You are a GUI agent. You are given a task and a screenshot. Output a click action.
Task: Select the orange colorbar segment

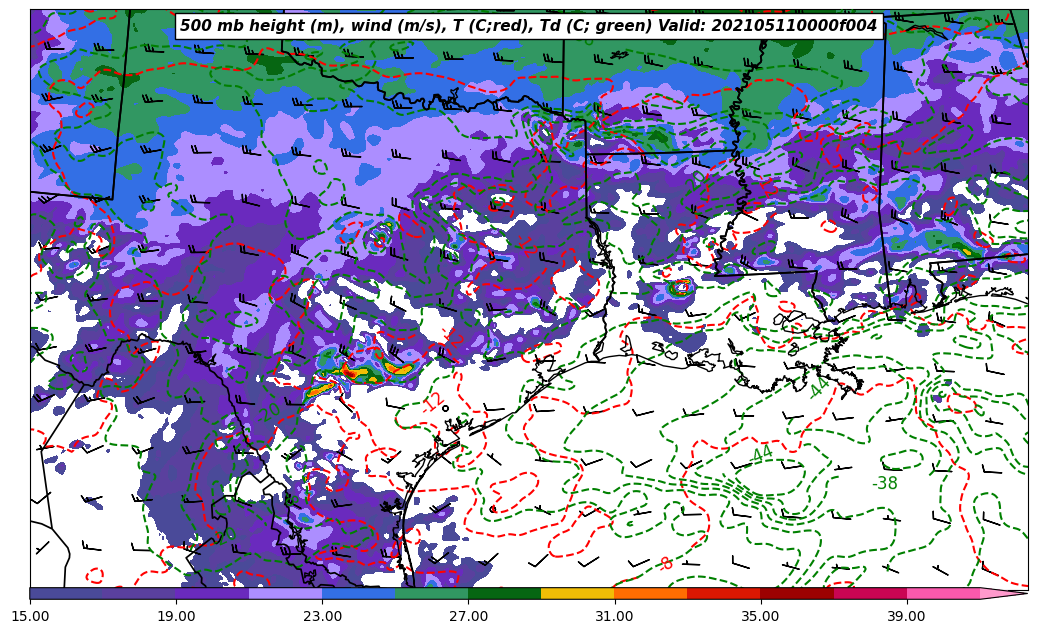coord(651,593)
